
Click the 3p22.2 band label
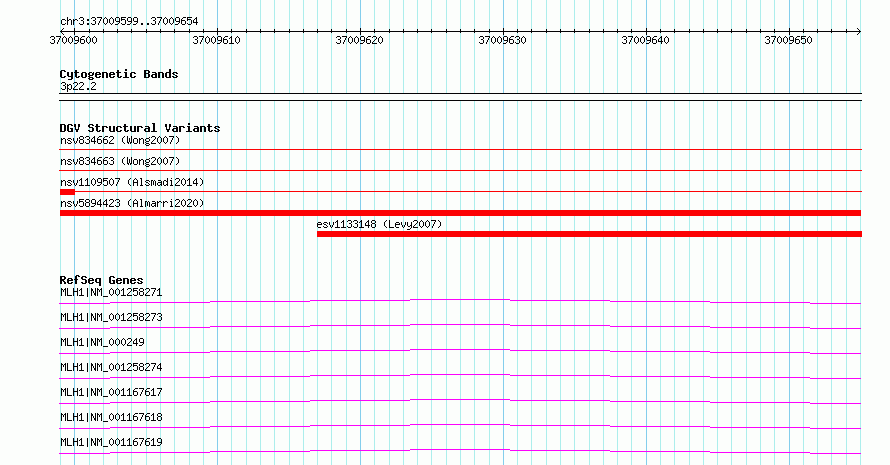[78, 86]
